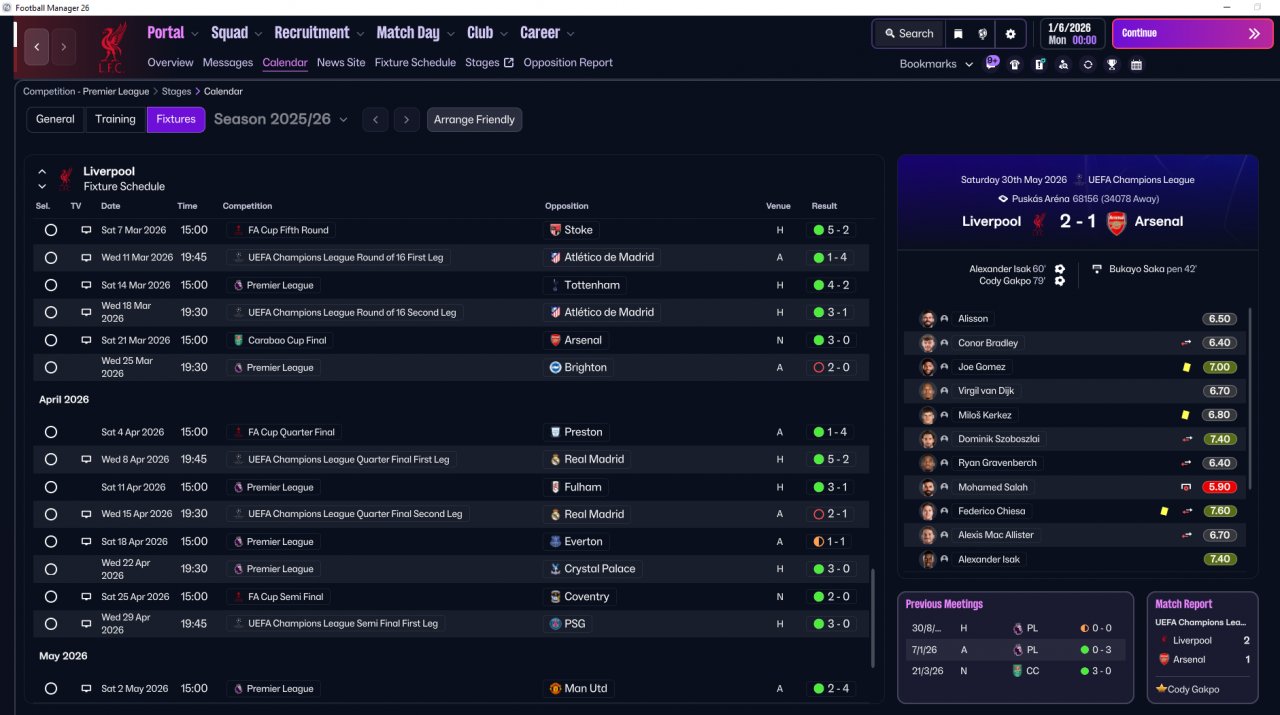
Task: Open the Overview submenu item
Action: point(170,62)
